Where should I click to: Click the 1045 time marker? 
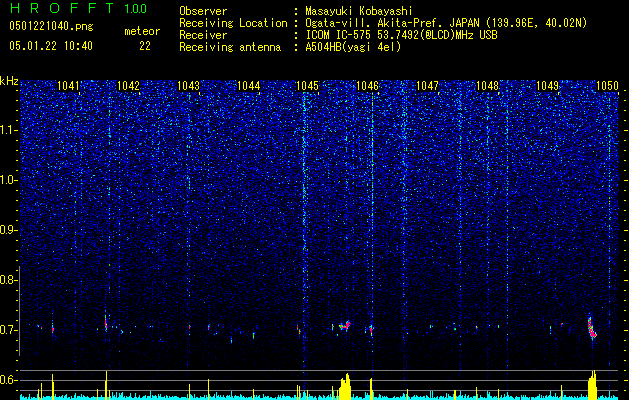(307, 85)
